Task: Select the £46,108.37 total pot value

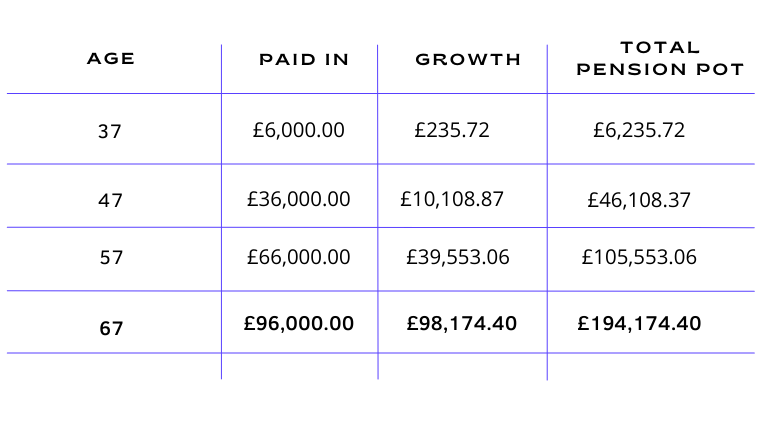Action: (639, 200)
